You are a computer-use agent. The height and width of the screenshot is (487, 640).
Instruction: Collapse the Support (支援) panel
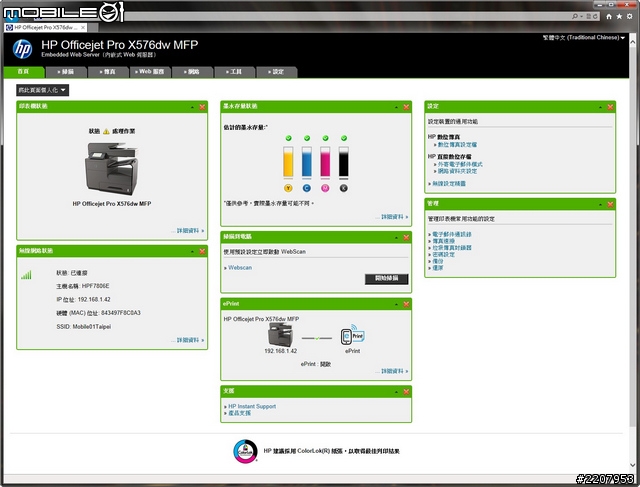pos(396,392)
